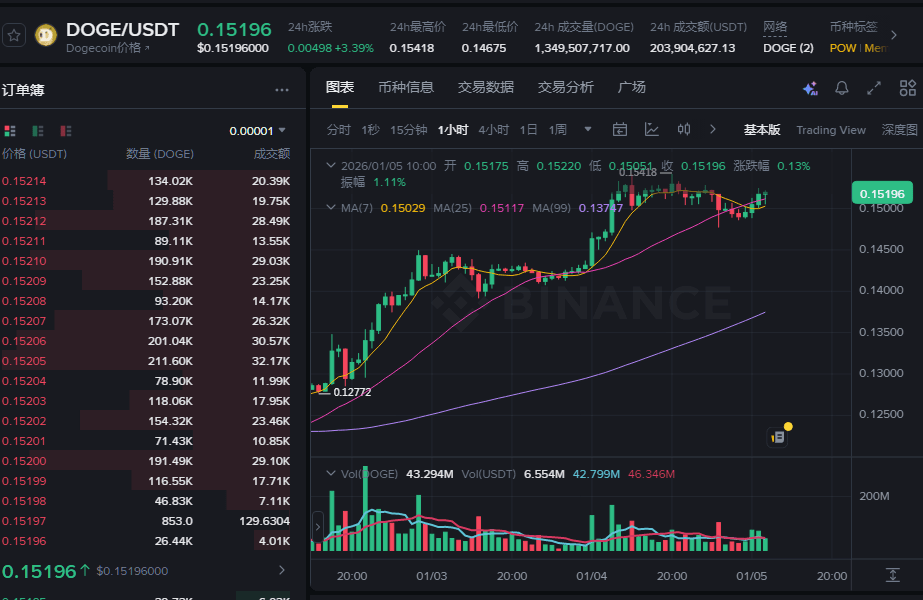This screenshot has width=923, height=600.
Task: Show only buy orders view
Action: [38, 131]
